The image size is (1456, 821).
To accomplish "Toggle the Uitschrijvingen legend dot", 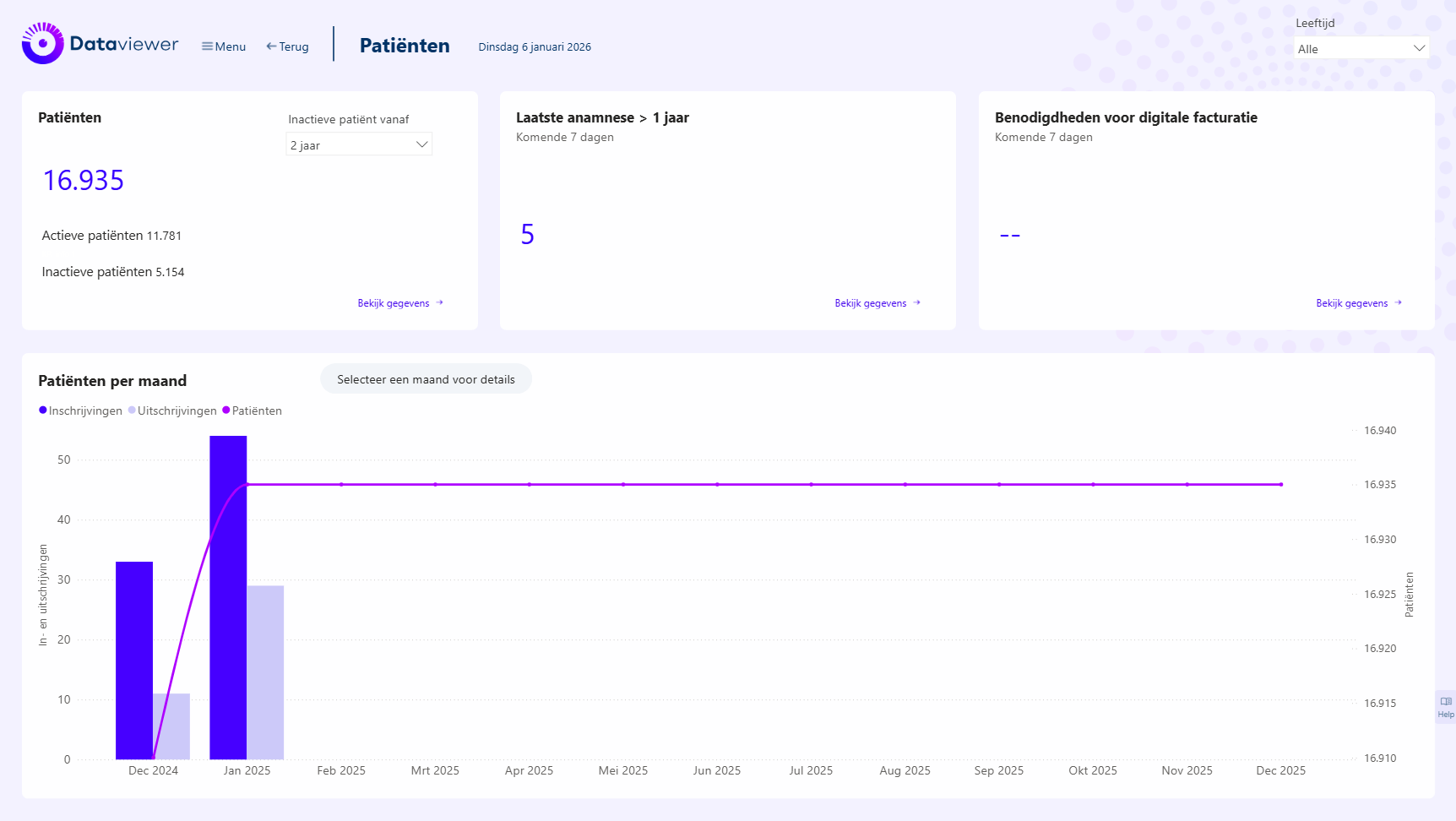I will (x=132, y=410).
